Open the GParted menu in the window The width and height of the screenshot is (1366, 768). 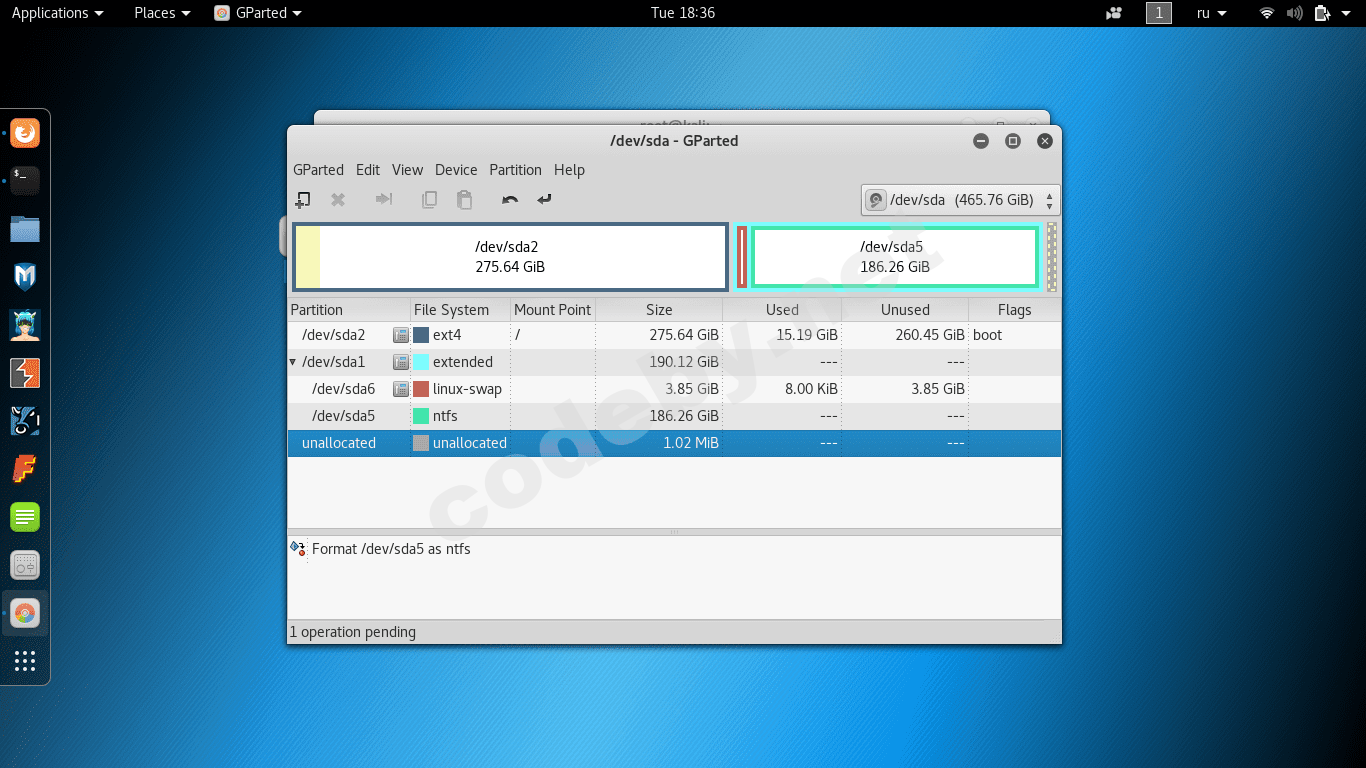coord(318,170)
